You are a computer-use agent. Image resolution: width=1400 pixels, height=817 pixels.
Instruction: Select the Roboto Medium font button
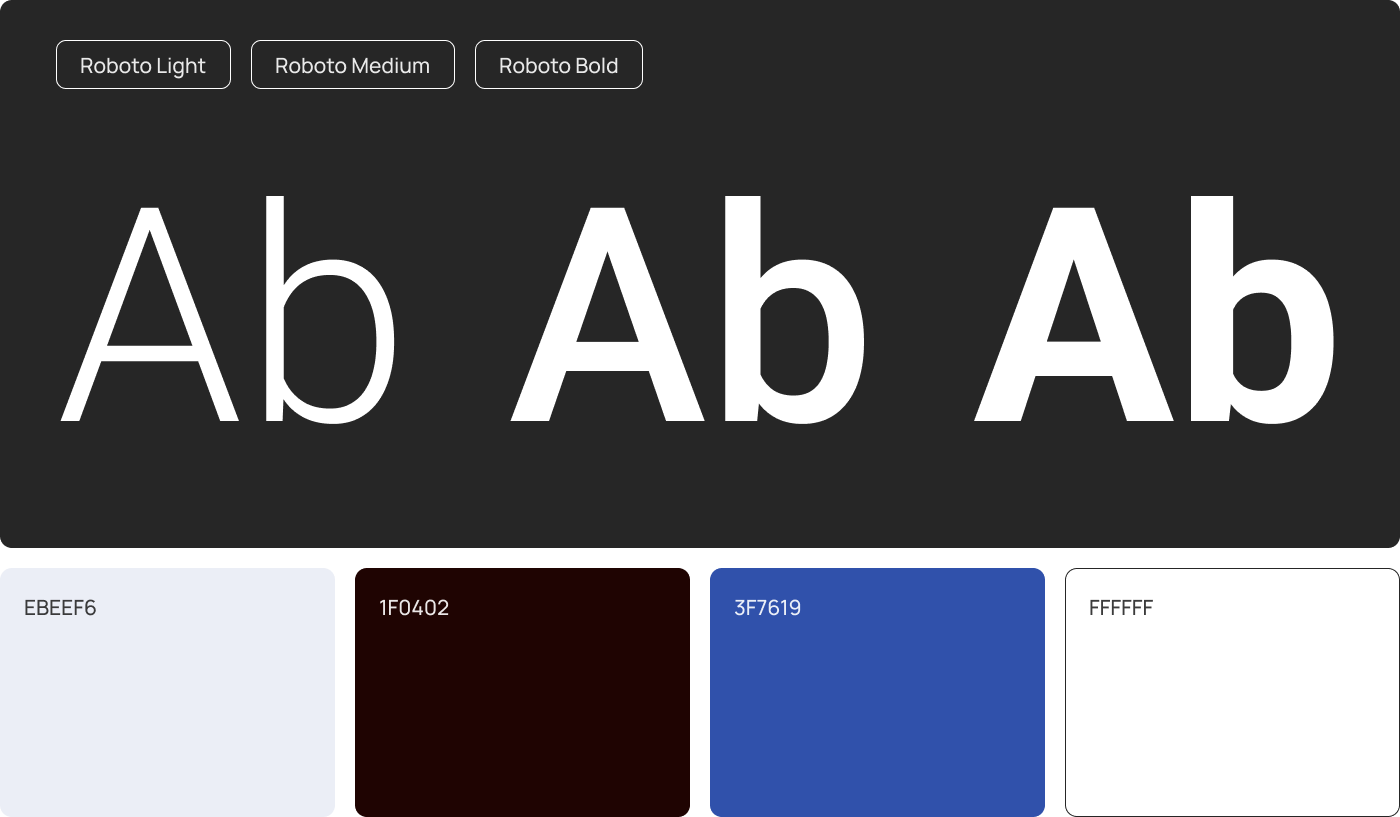coord(353,65)
